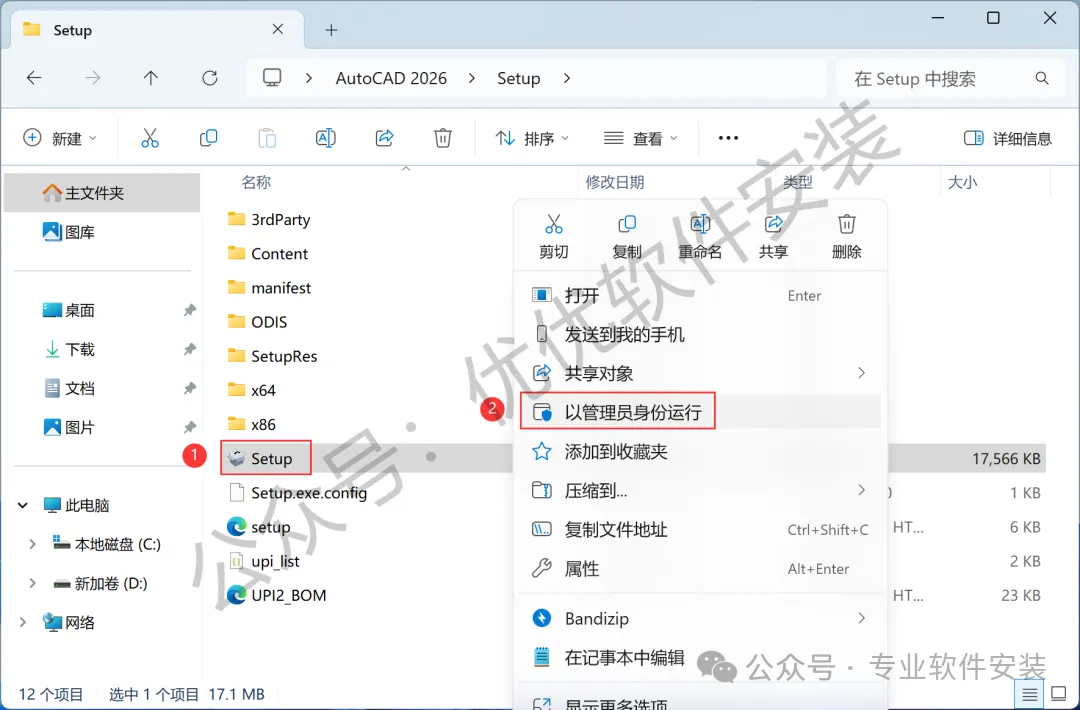Click Cut (剪切) in the context menu

(554, 236)
